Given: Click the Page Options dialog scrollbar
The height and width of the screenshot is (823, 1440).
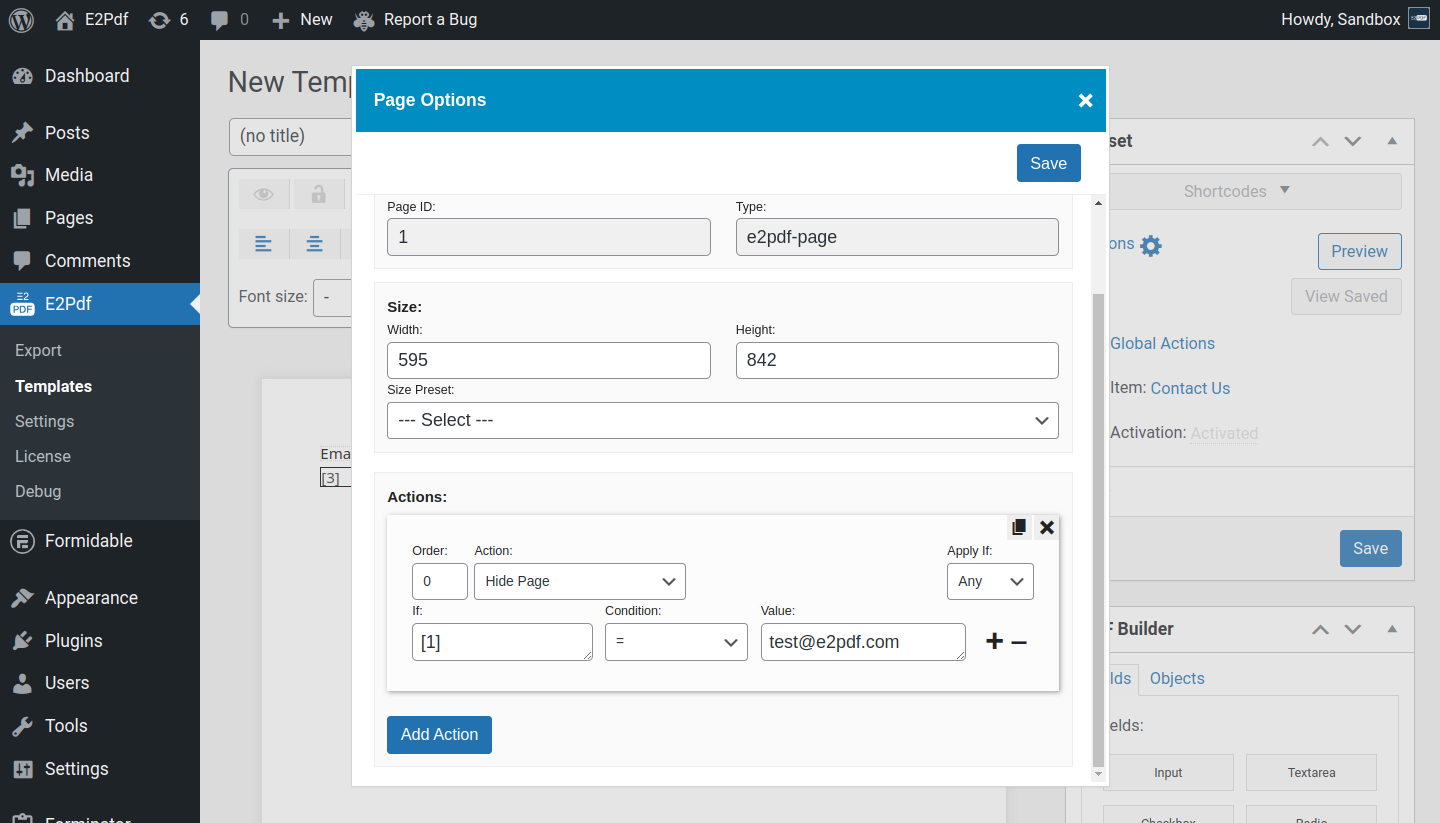Looking at the screenshot, I should click(x=1098, y=500).
